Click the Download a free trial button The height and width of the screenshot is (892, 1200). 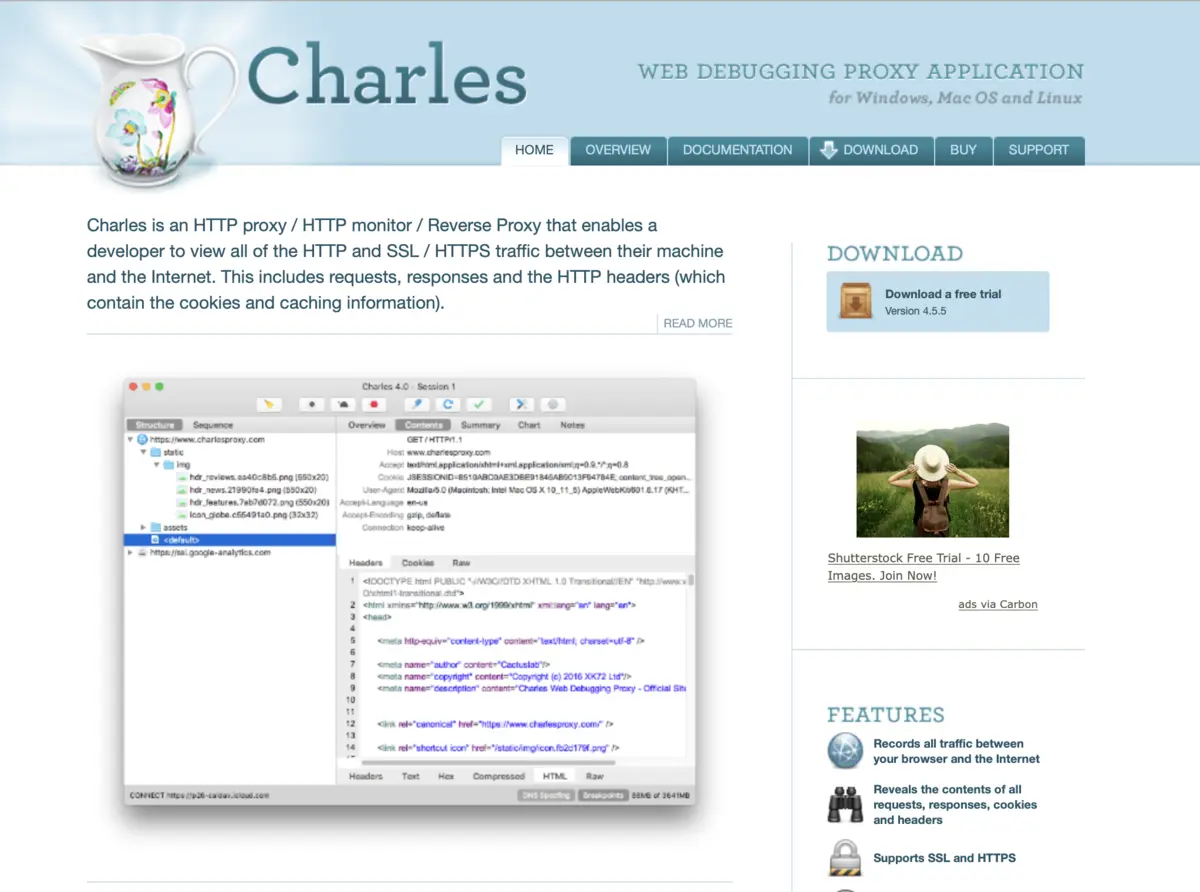tap(938, 302)
